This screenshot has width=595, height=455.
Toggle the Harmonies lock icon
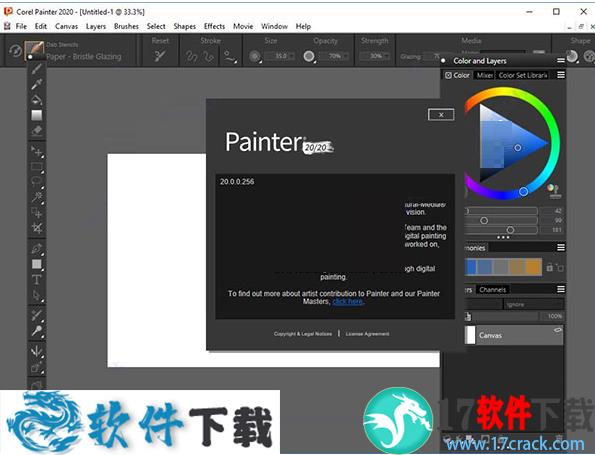point(549,267)
